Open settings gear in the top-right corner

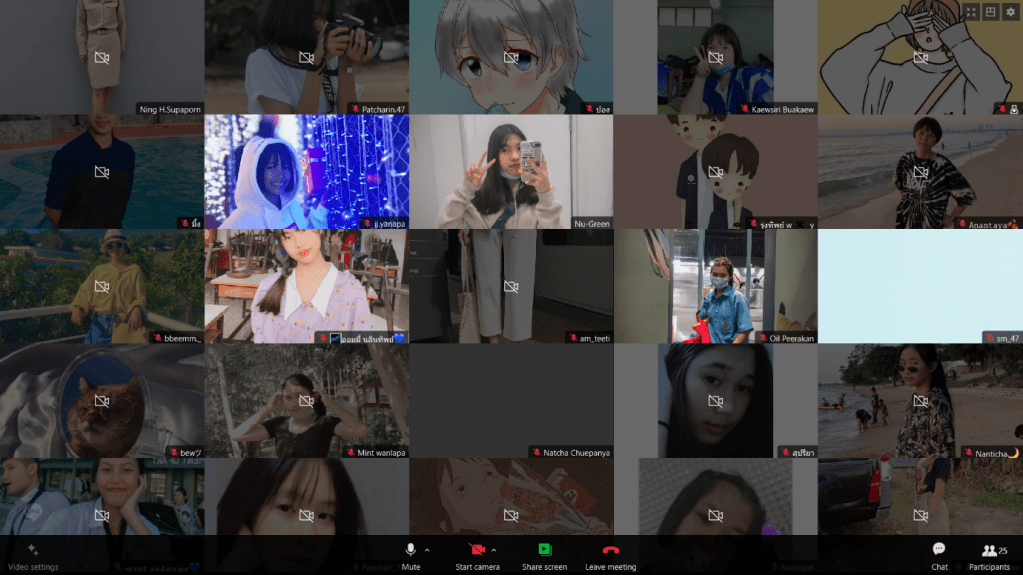coord(1010,12)
